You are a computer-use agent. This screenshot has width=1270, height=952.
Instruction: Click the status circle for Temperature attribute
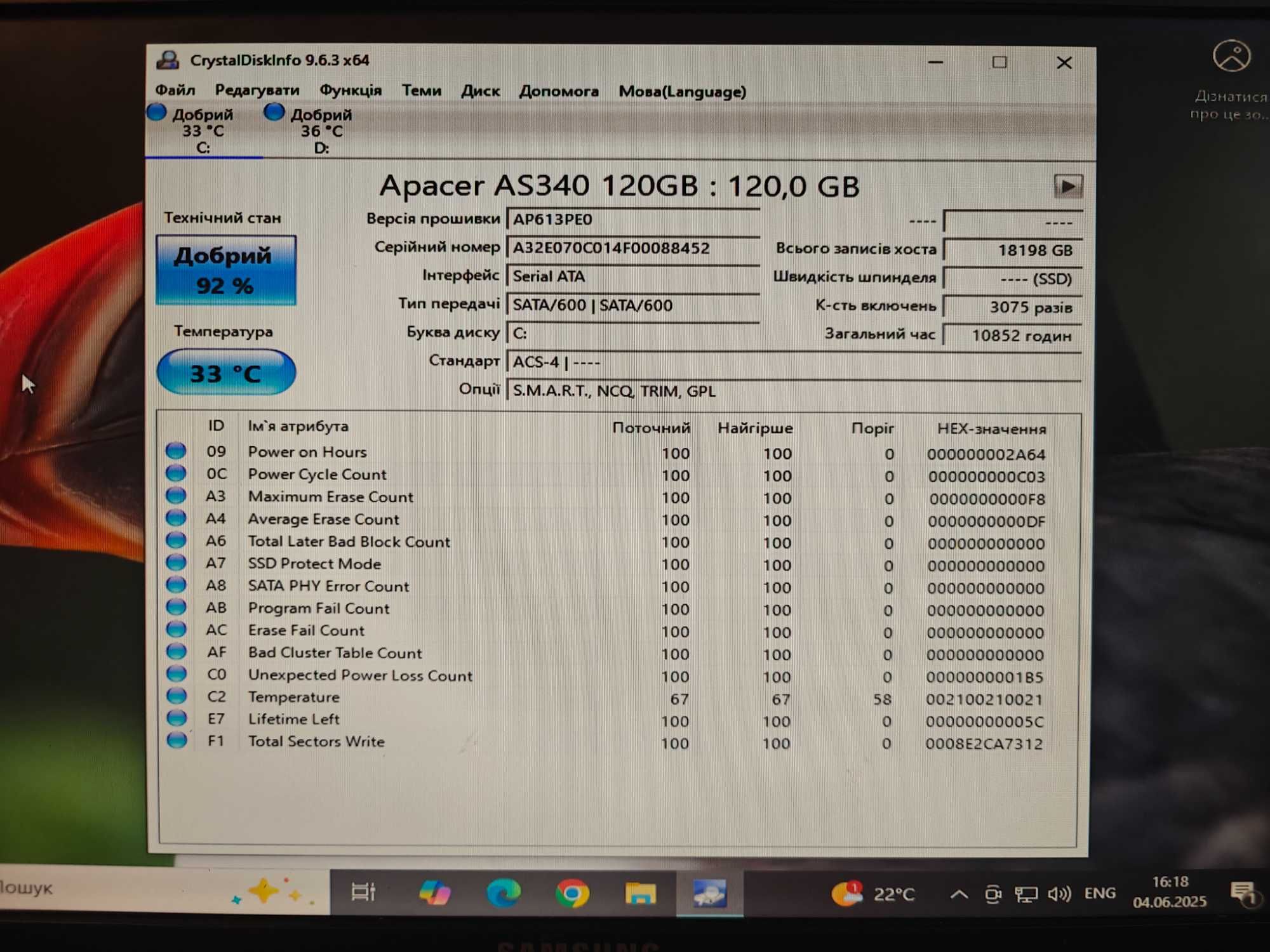pos(177,696)
